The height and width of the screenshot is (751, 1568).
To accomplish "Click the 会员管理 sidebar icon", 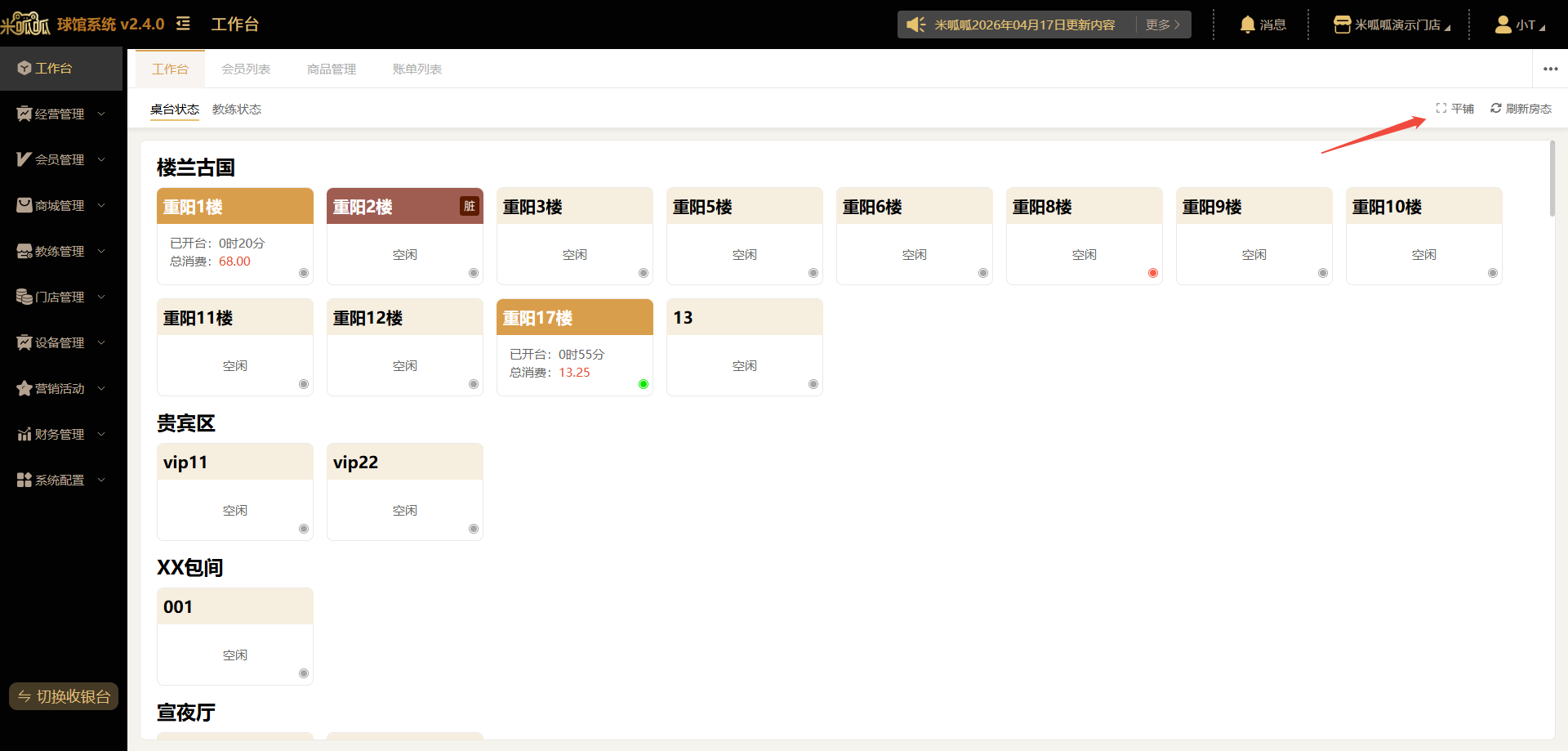I will (24, 159).
